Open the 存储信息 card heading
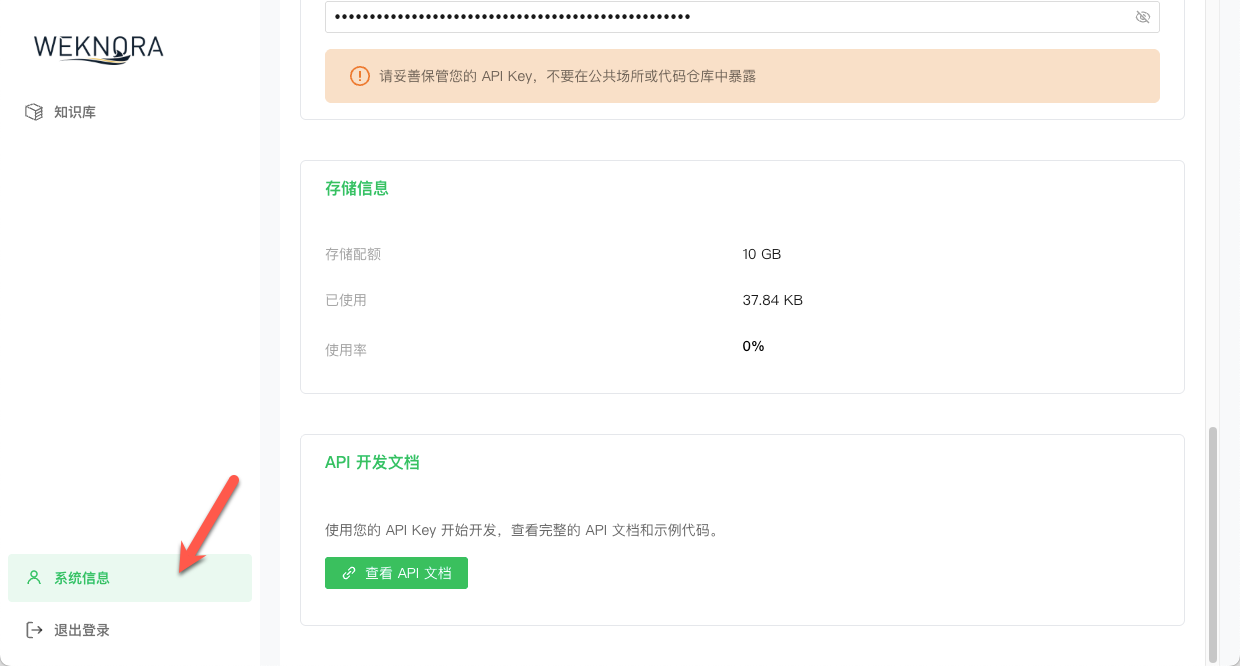Screen dimensions: 1240x666 coord(357,188)
